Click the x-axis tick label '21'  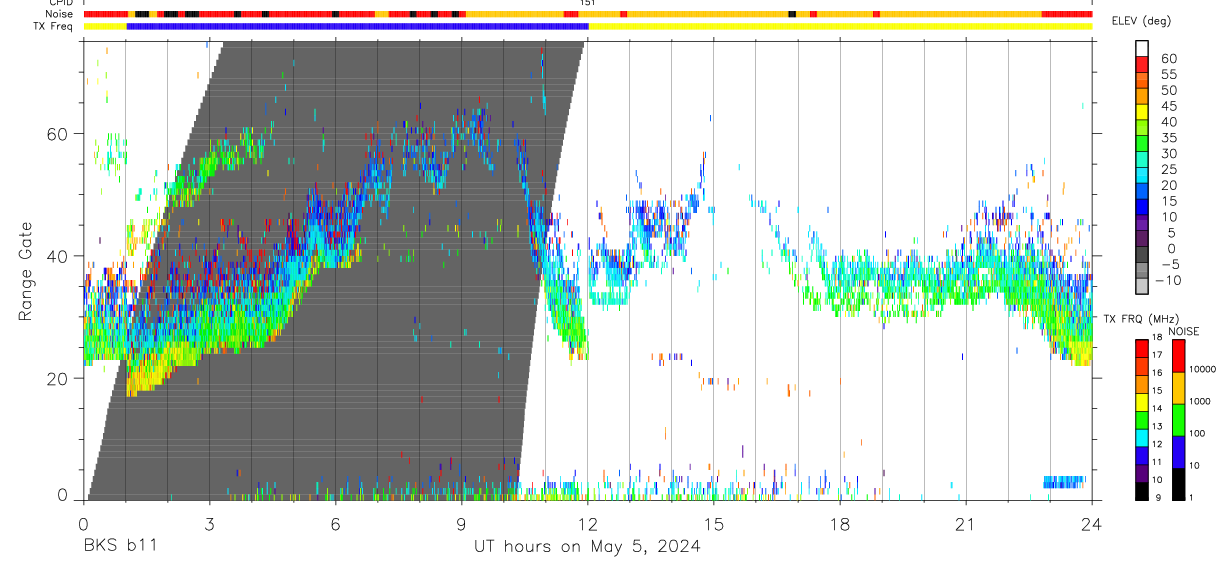965,523
